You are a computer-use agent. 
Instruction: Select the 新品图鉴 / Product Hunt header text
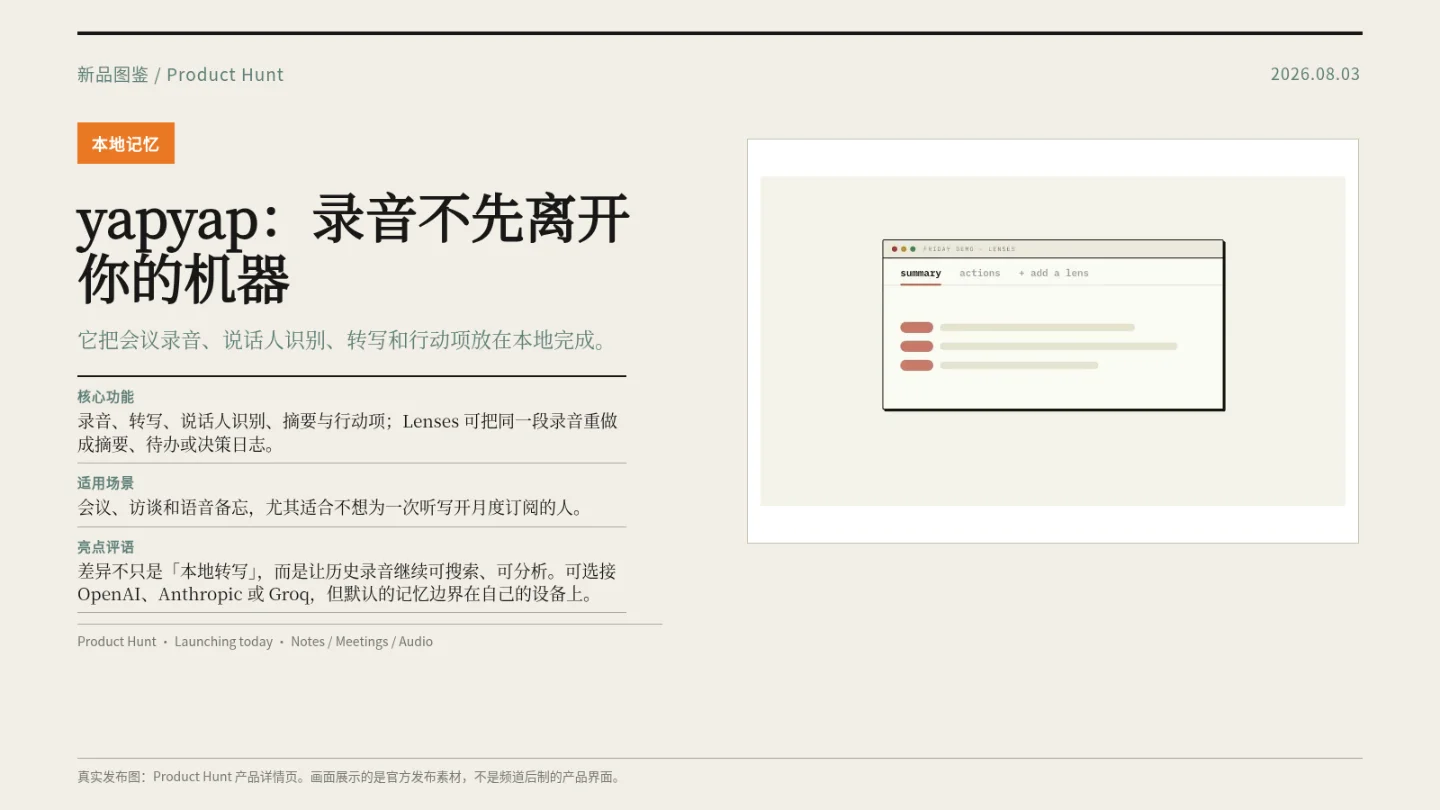click(181, 75)
